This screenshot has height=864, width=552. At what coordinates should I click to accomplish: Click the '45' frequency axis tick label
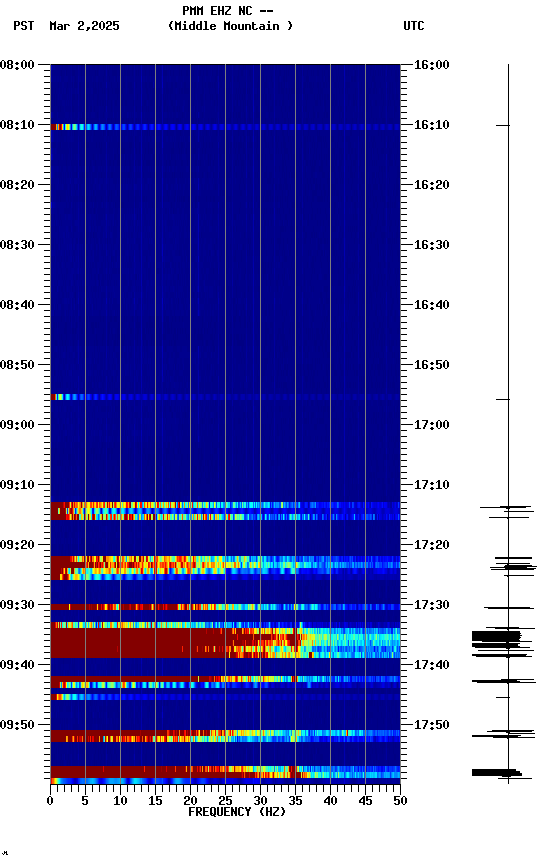(365, 801)
